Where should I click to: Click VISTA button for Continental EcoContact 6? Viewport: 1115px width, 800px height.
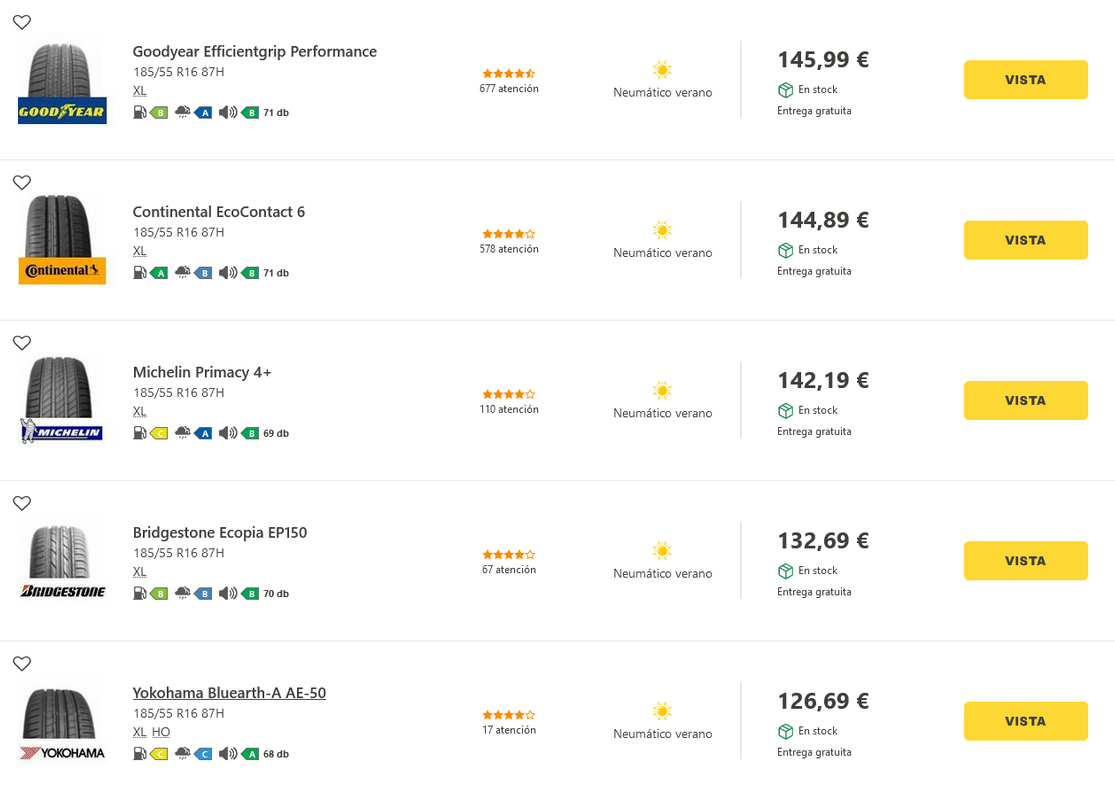click(1025, 240)
